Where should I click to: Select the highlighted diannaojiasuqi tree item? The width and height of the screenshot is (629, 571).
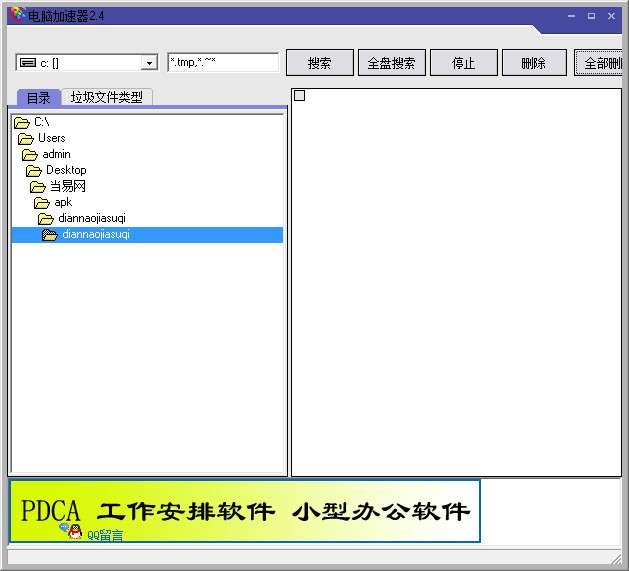click(x=147, y=235)
